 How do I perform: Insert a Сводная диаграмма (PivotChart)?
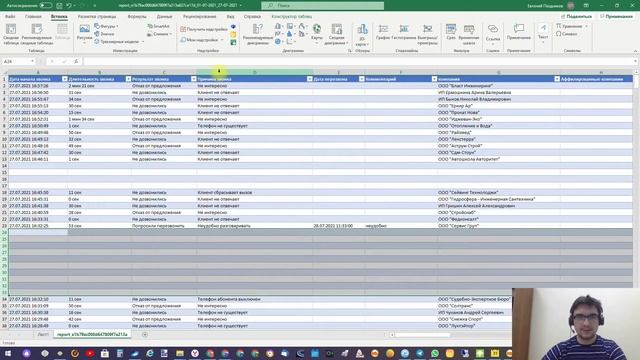coord(337,34)
